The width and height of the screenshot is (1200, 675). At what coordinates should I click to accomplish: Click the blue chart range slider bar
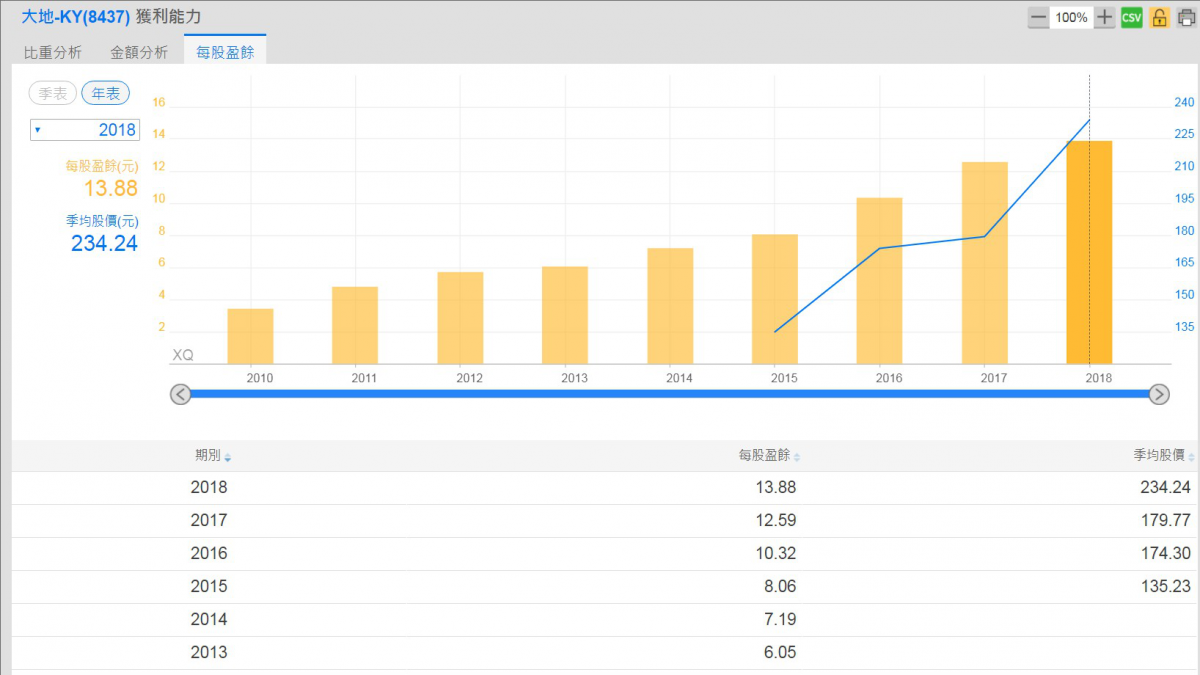[x=670, y=394]
